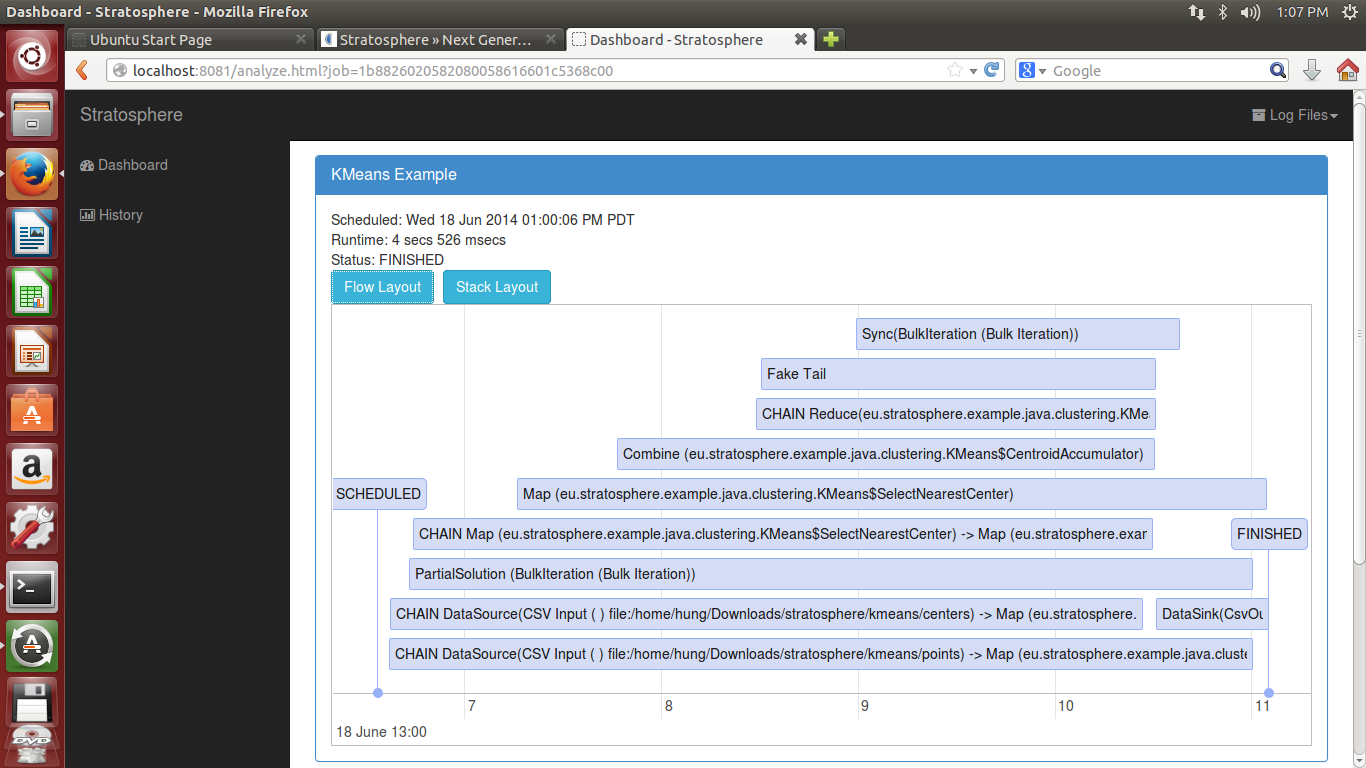
Task: Select the FINISHED timeline marker
Action: 1268,534
